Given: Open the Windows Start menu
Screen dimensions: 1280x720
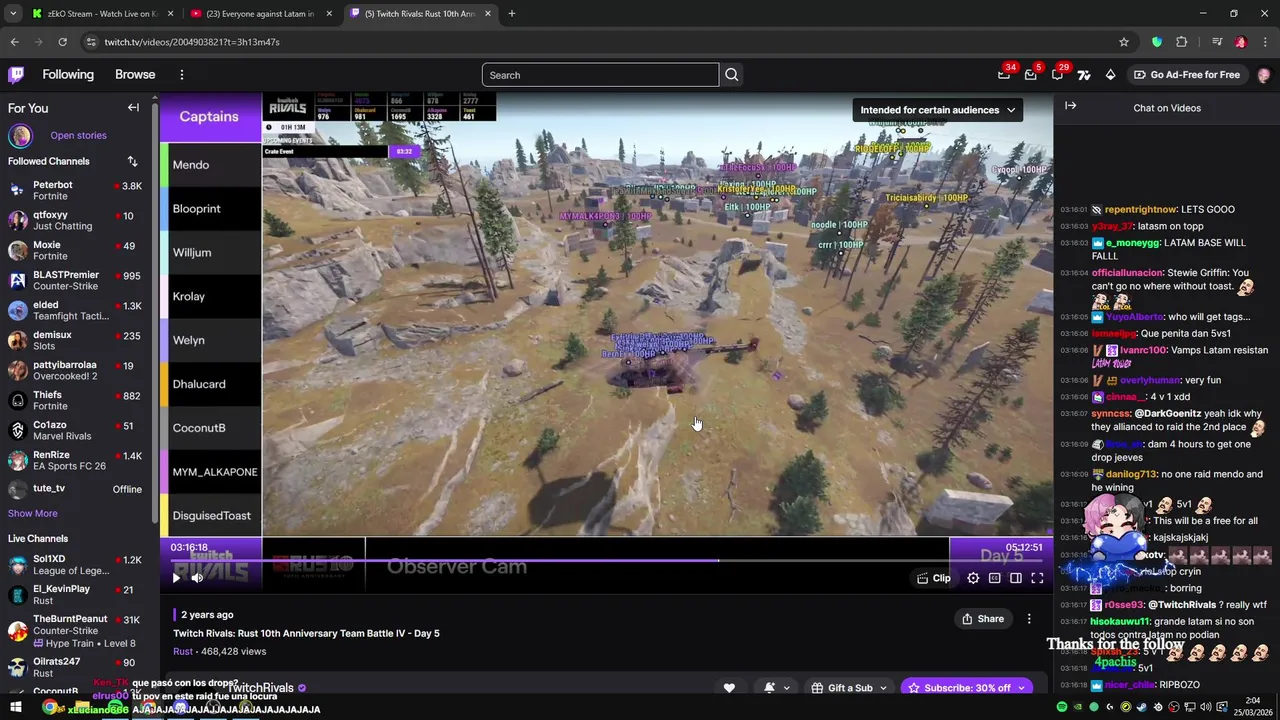Looking at the screenshot, I should [15, 708].
